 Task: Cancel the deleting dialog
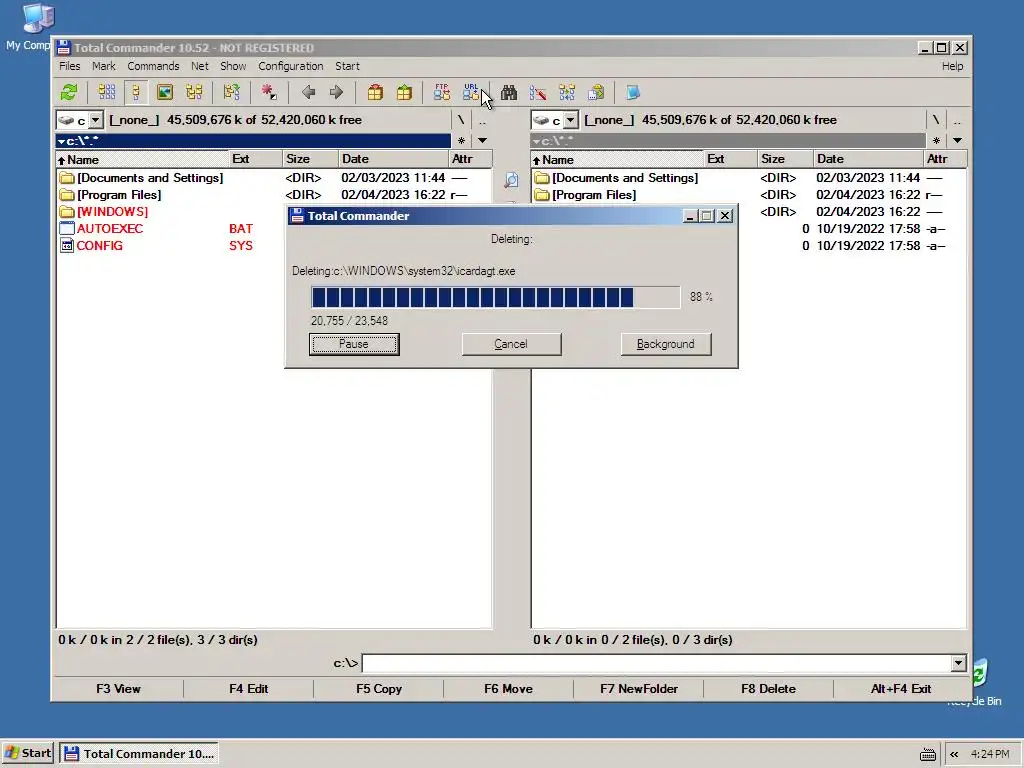click(511, 344)
